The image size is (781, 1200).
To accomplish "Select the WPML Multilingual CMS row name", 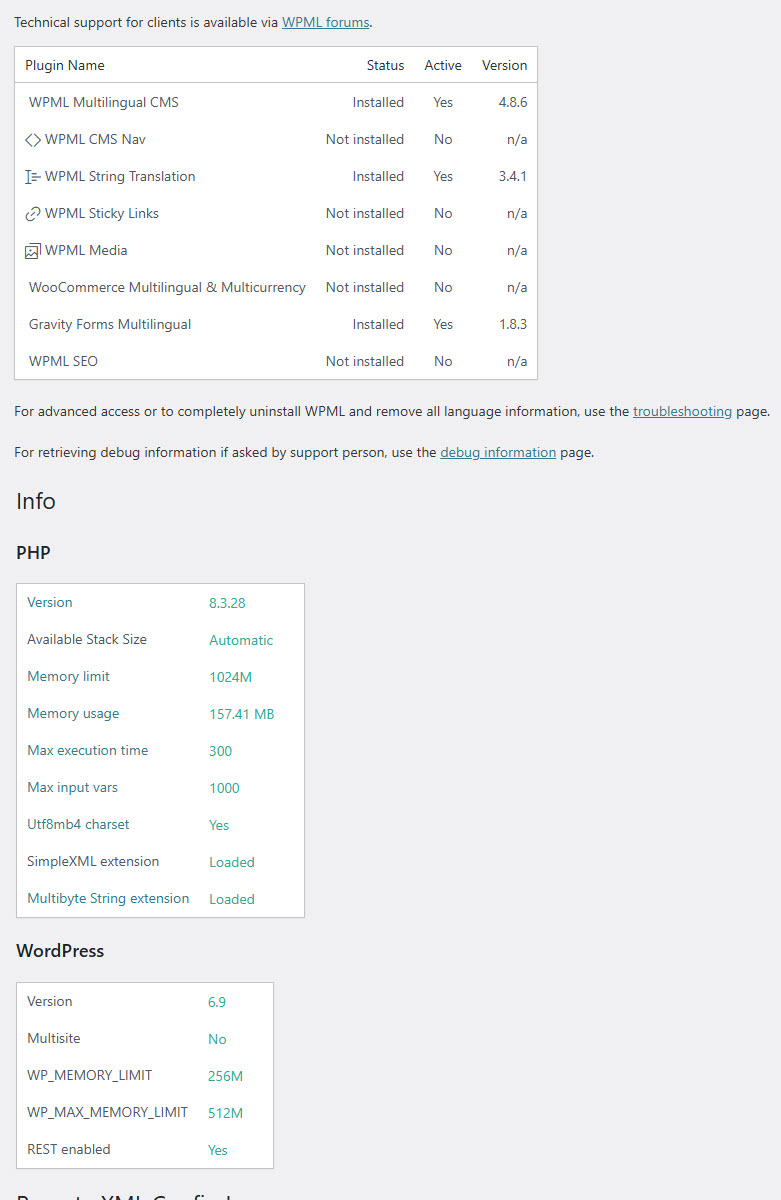I will [x=104, y=102].
